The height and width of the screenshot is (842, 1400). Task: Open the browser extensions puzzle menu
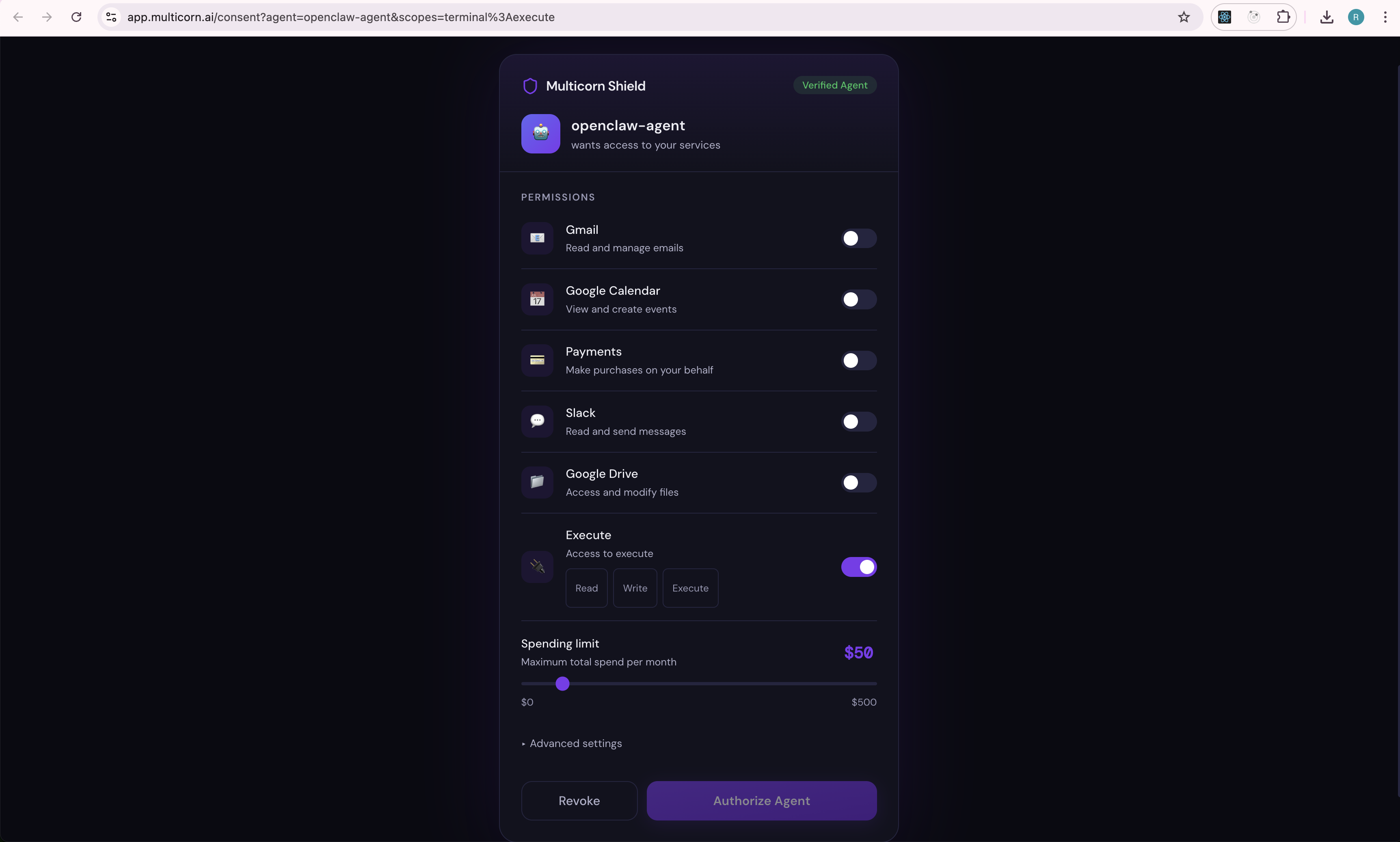[1283, 17]
